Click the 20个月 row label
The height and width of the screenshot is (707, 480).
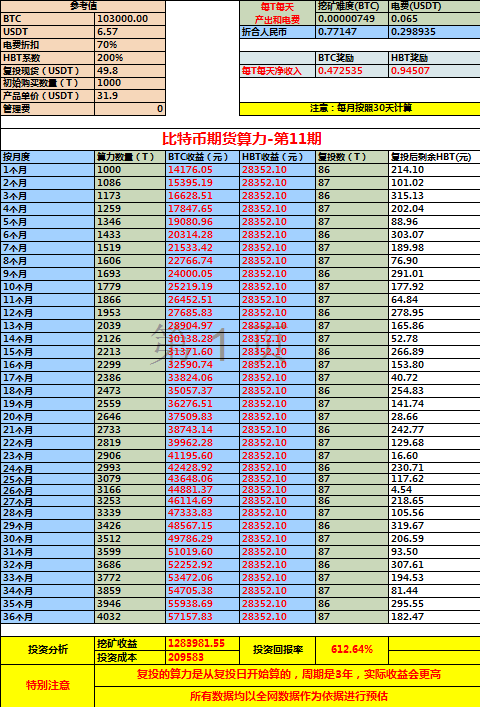[47, 417]
